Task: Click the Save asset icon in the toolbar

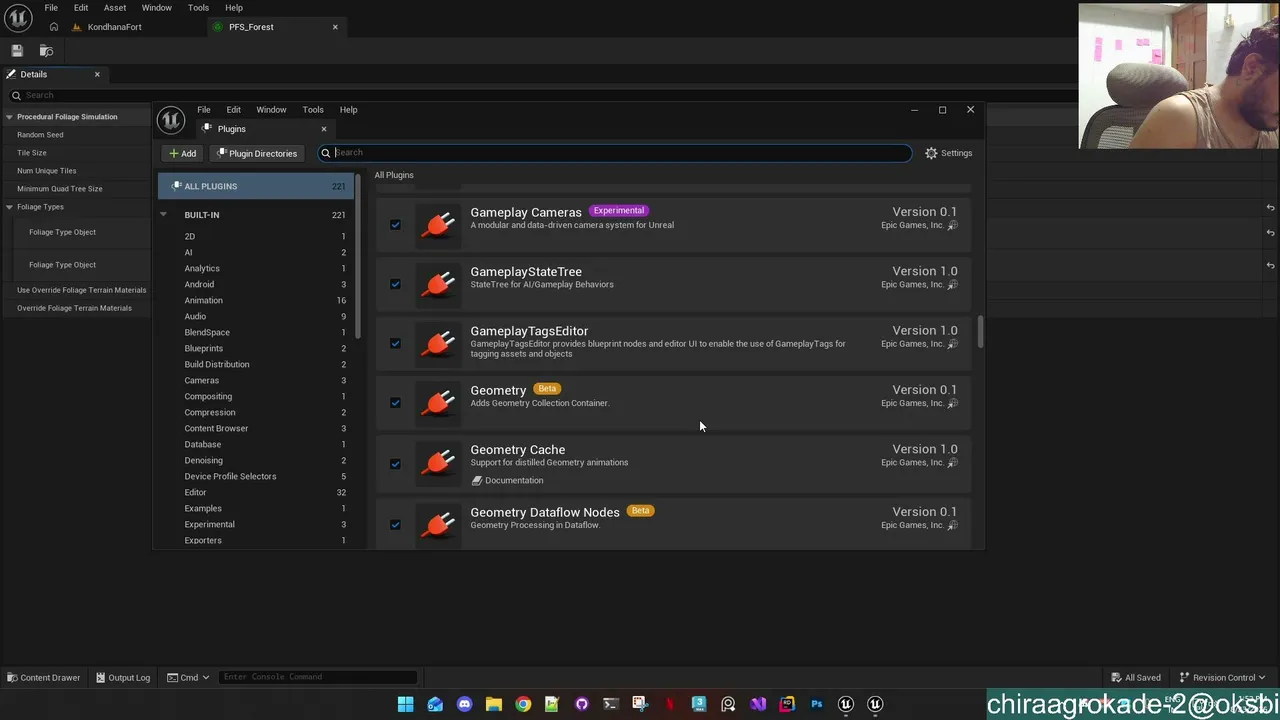Action: pyautogui.click(x=17, y=50)
